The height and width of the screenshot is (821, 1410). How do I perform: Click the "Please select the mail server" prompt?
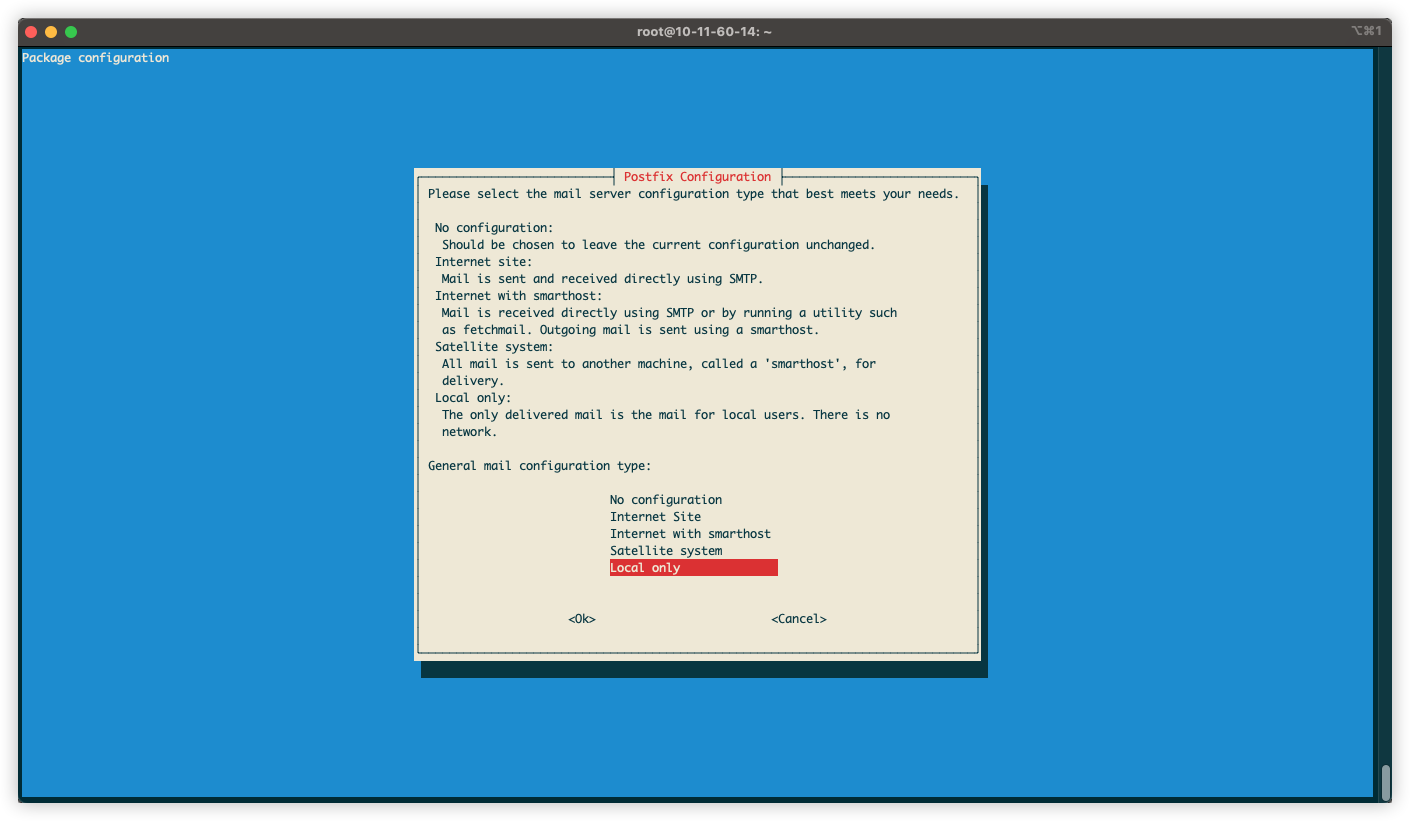coord(693,194)
